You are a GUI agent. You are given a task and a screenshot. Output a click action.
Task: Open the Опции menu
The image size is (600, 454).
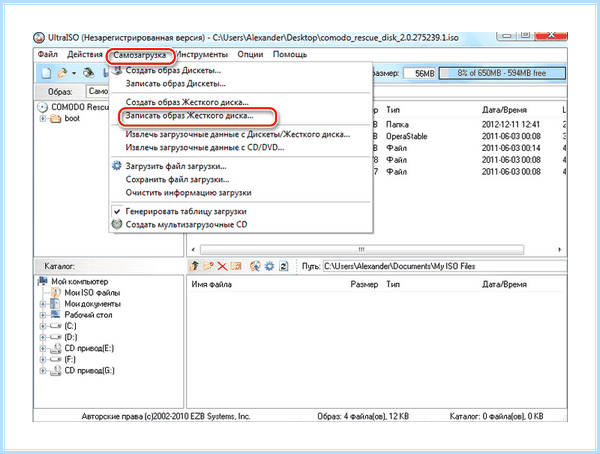click(x=250, y=54)
